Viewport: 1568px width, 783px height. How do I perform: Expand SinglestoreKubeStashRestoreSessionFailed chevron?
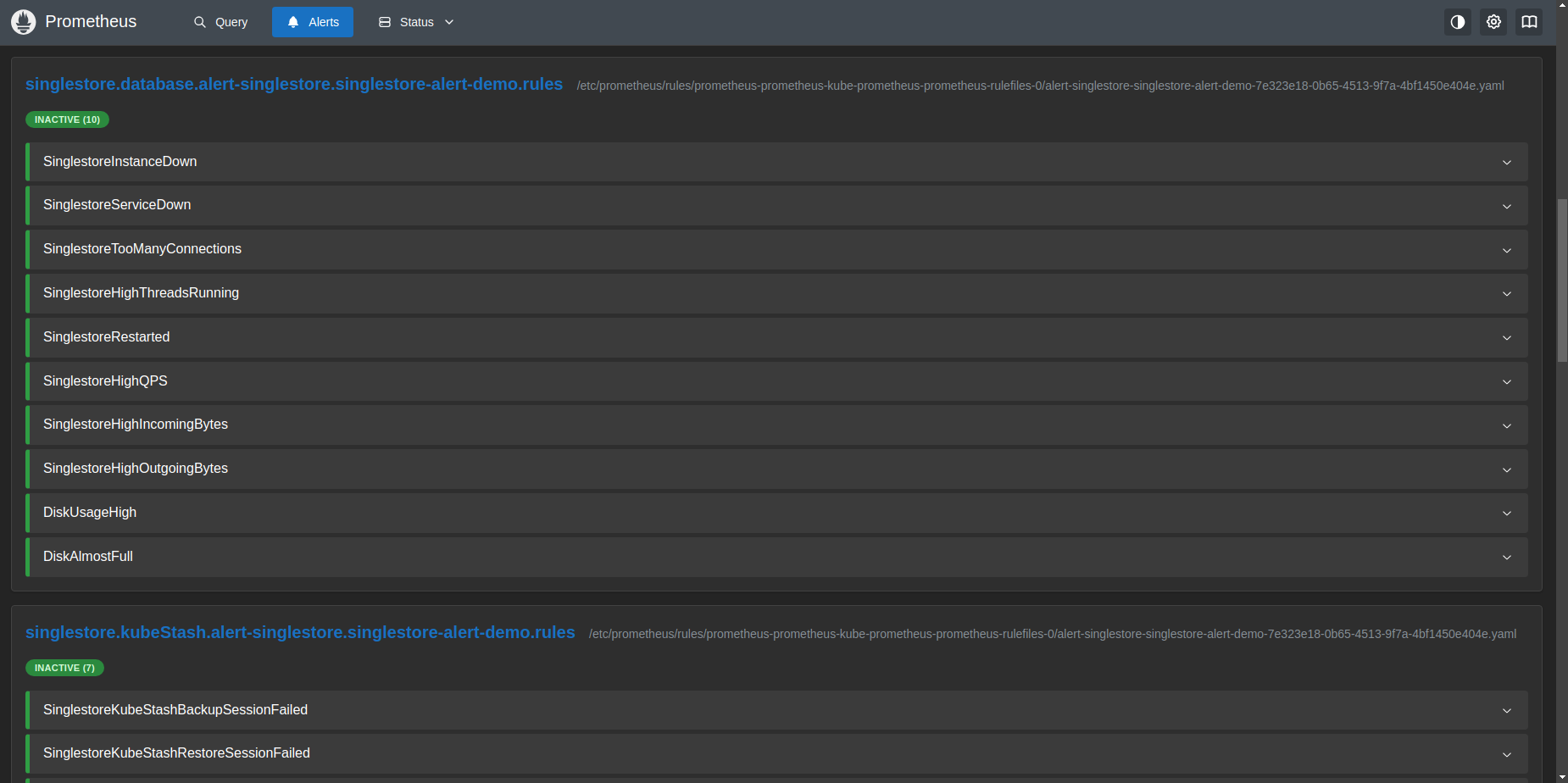[x=1507, y=755]
